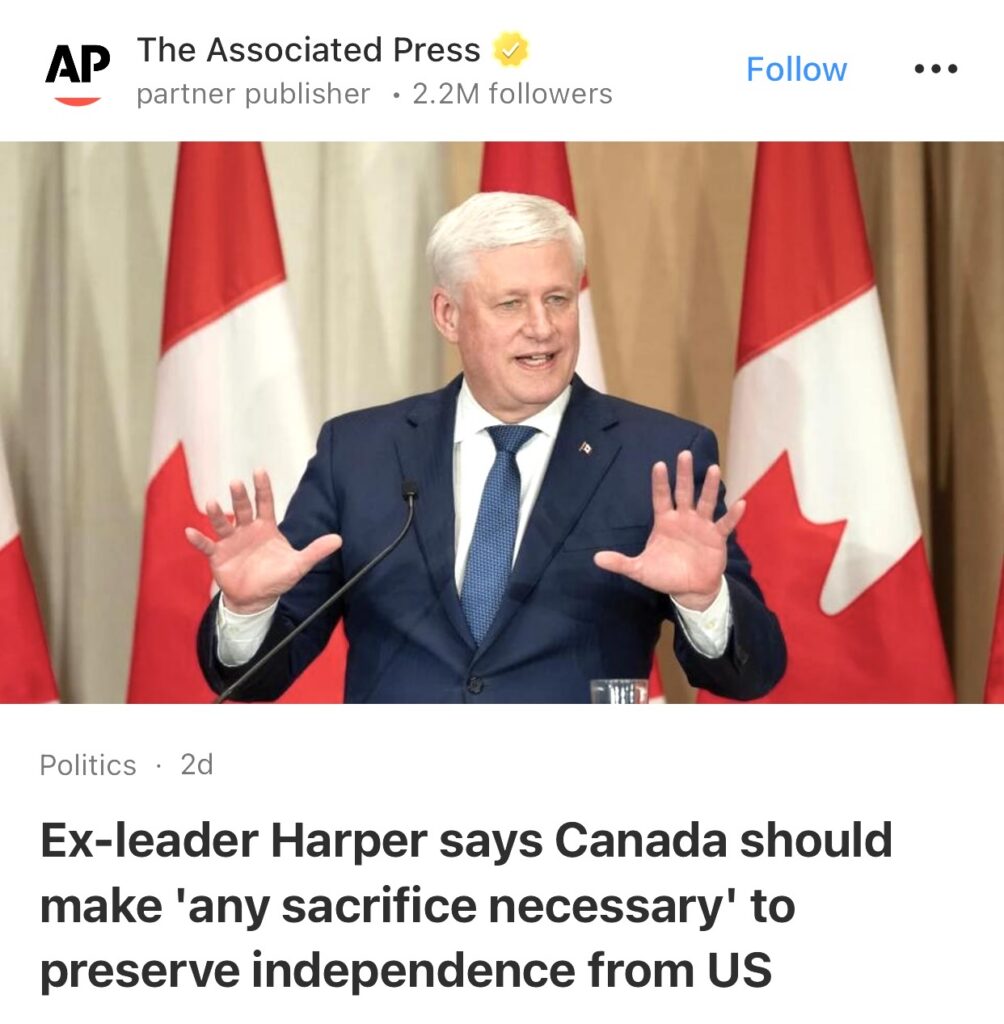Viewport: 1004px width, 1024px height.
Task: Open the AP logo avatar
Action: point(77,71)
